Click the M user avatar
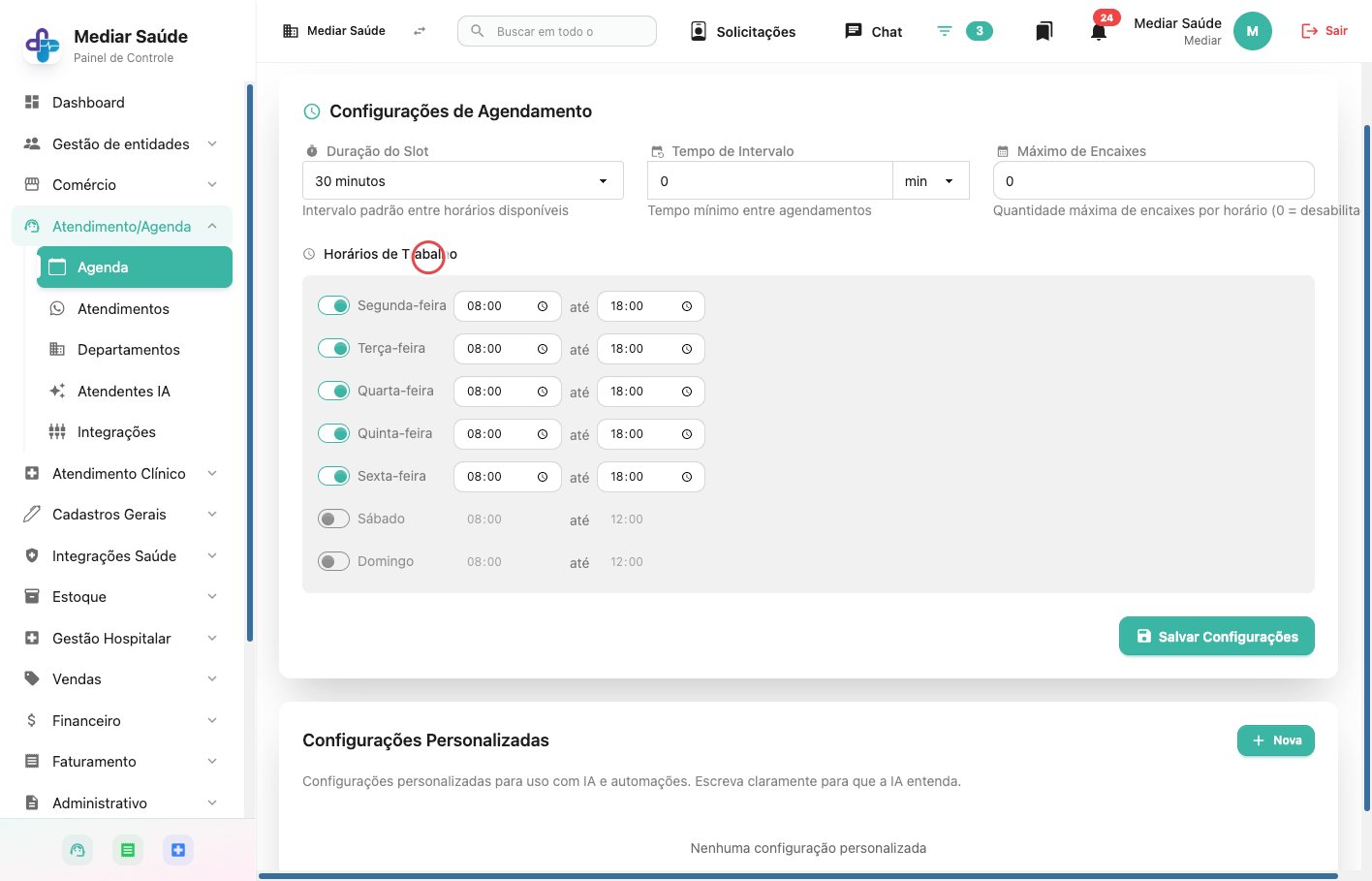Image resolution: width=1372 pixels, height=881 pixels. (1252, 31)
